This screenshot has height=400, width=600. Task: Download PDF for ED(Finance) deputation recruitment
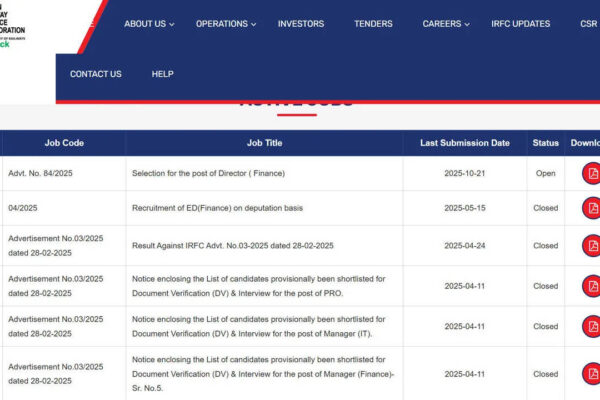coord(592,208)
